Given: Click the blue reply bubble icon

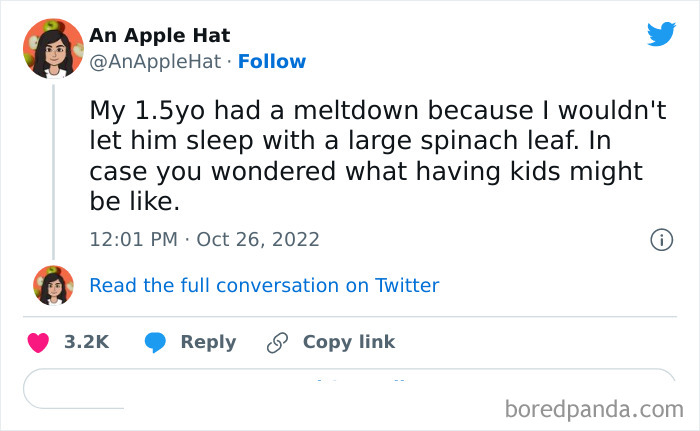Looking at the screenshot, I should [x=155, y=342].
